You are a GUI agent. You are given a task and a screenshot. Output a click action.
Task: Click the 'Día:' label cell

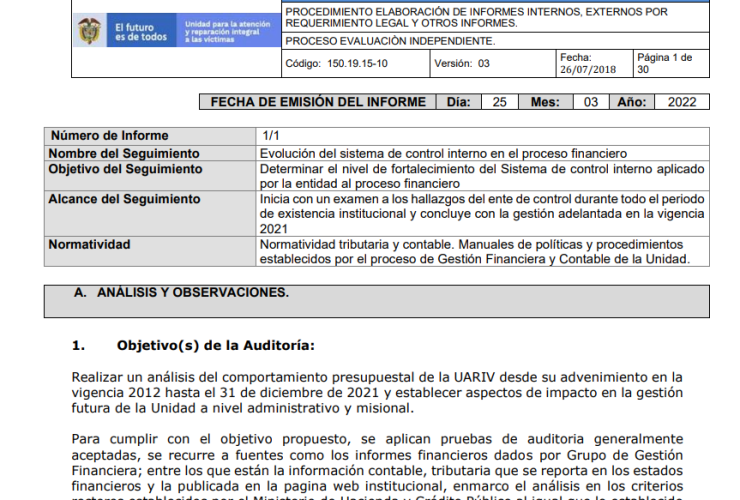point(458,102)
